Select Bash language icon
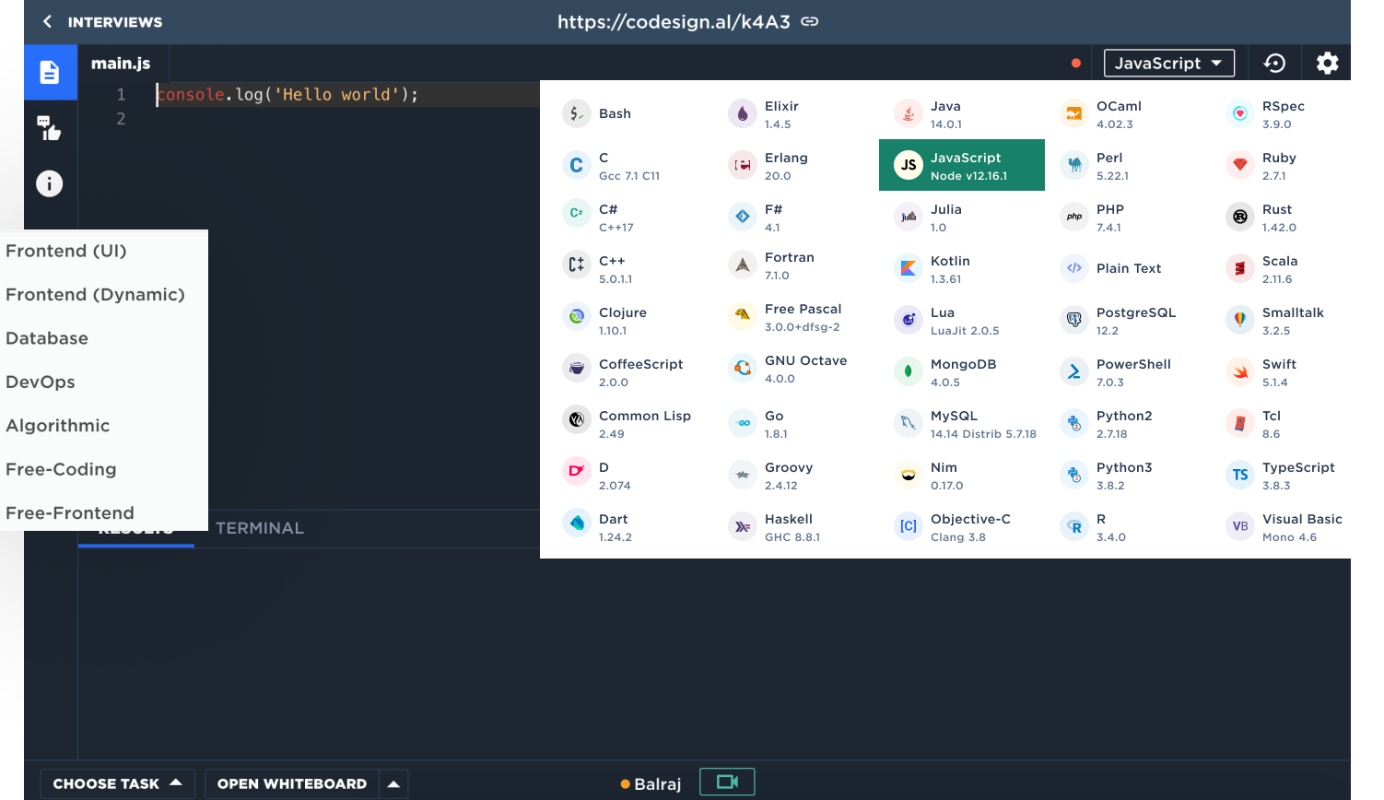This screenshot has width=1384, height=800. tap(576, 114)
